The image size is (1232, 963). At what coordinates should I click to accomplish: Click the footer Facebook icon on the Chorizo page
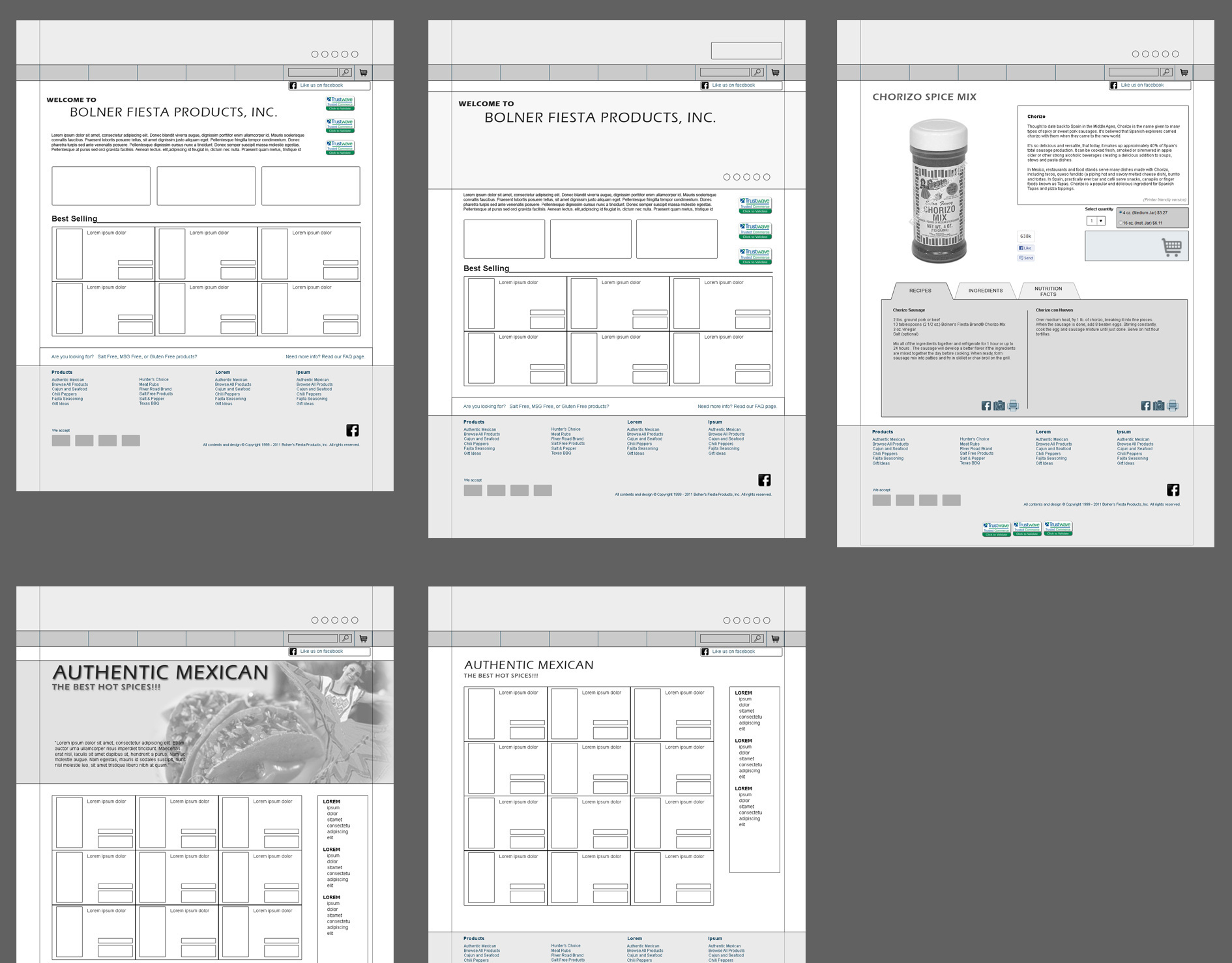tap(1173, 490)
